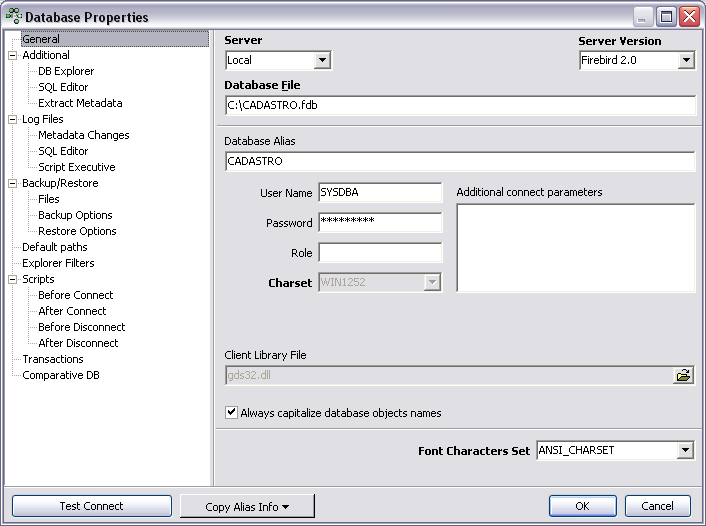Select Transactions item
The width and height of the screenshot is (706, 526).
click(x=53, y=359)
